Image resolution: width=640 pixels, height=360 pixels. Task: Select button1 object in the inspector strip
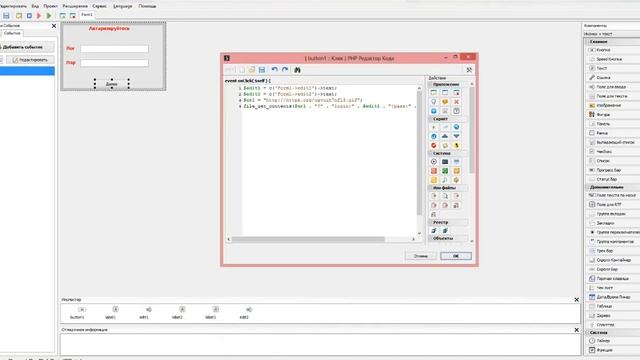(x=77, y=313)
